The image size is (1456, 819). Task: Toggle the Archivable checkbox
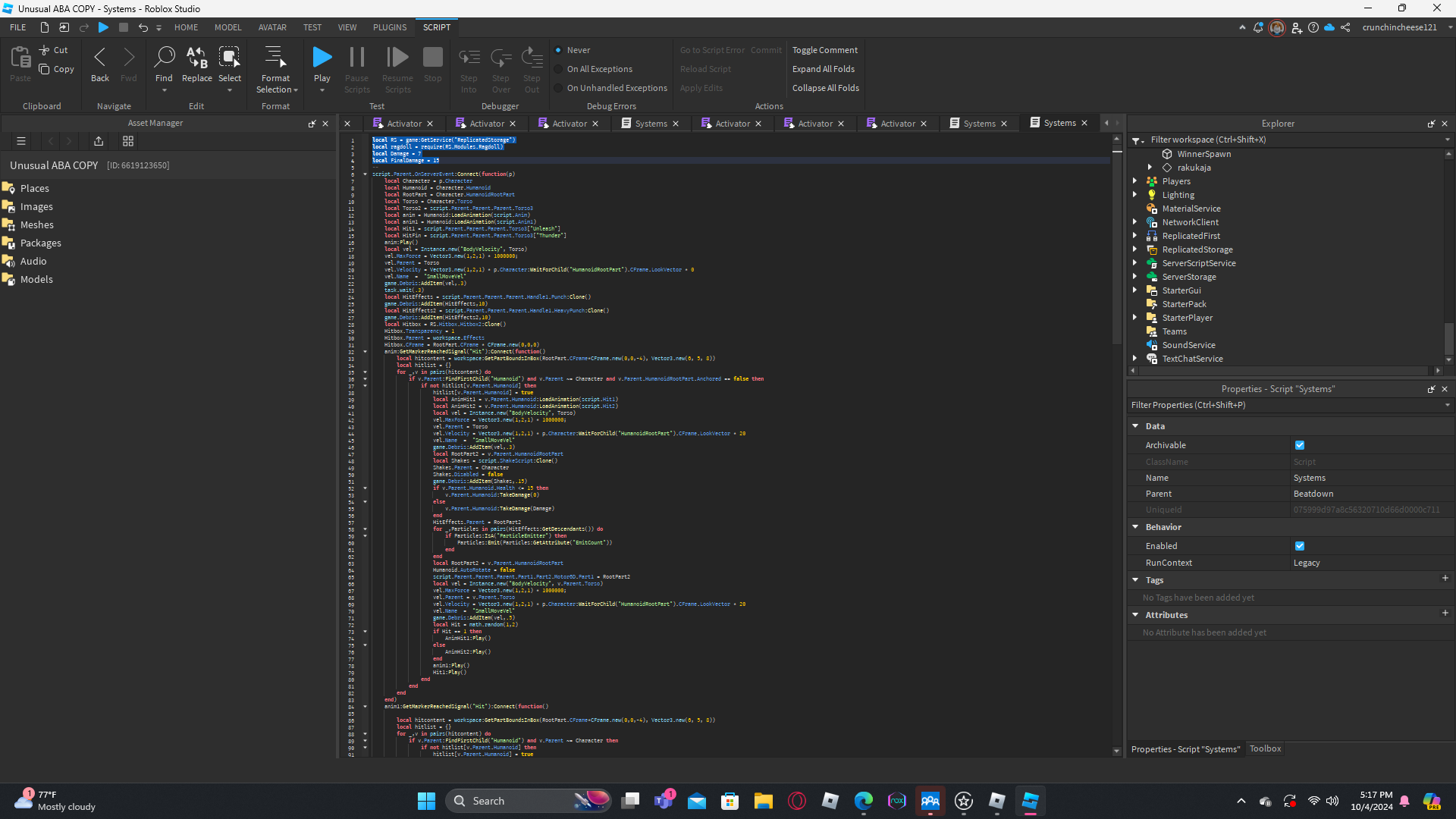click(x=1300, y=445)
